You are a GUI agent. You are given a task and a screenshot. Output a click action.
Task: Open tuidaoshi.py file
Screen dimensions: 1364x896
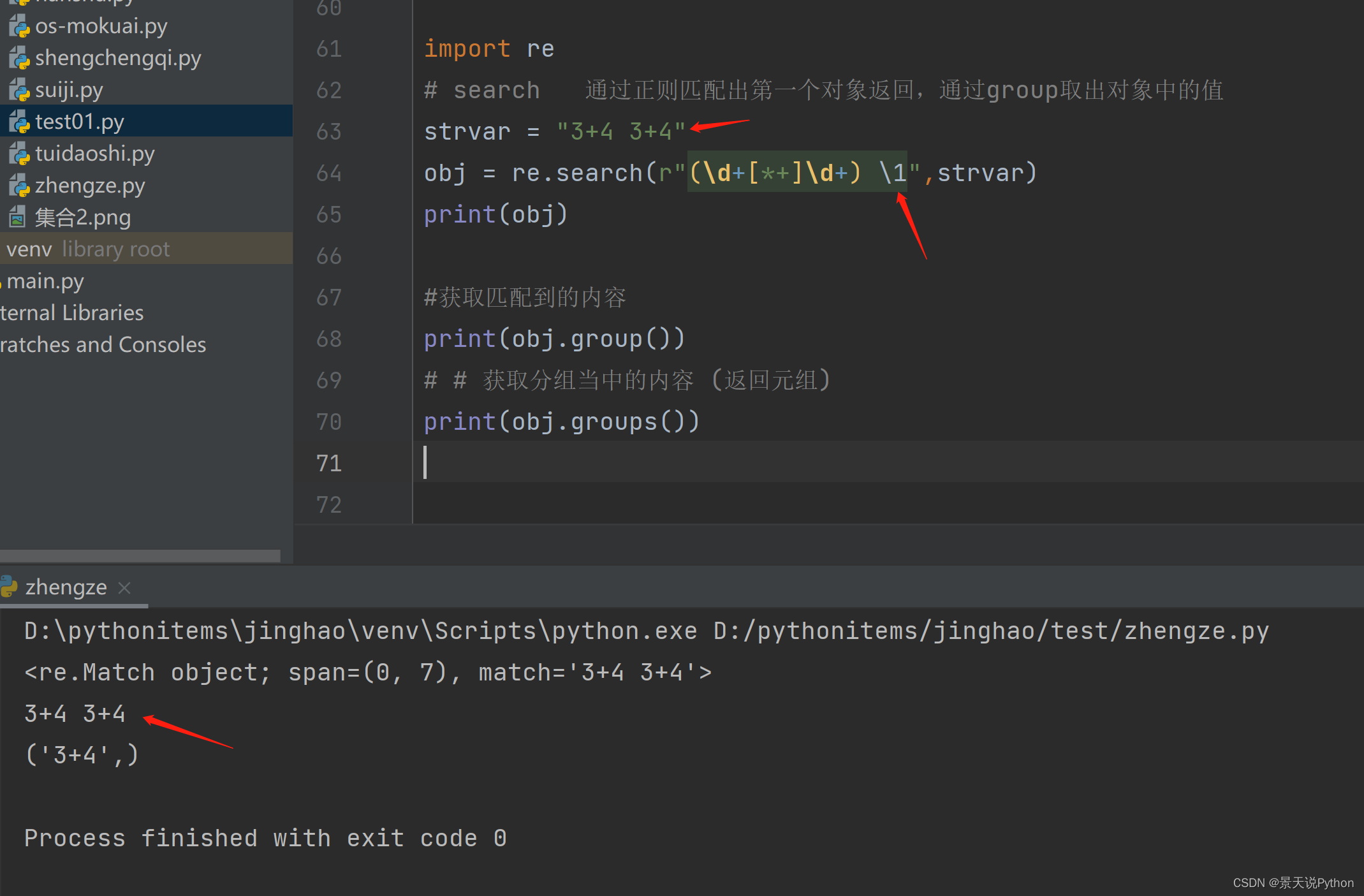(x=95, y=154)
